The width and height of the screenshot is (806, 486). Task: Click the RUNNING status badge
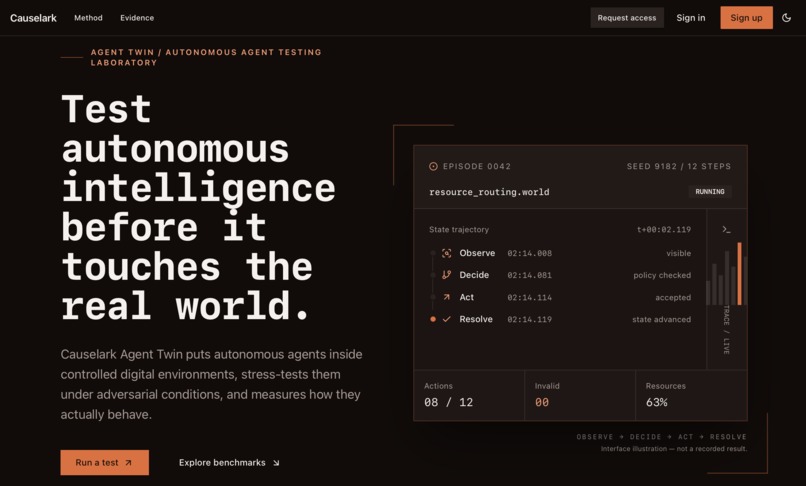tap(710, 192)
